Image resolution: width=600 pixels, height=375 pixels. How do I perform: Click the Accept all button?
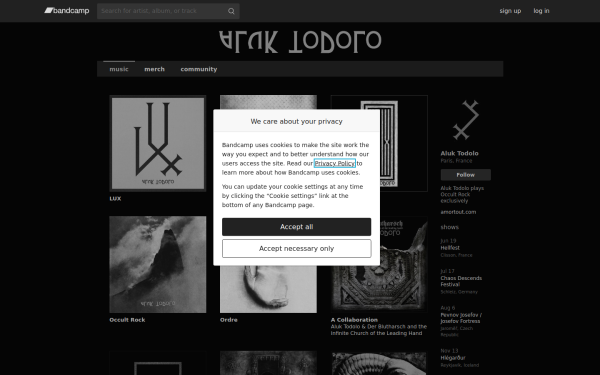(297, 227)
